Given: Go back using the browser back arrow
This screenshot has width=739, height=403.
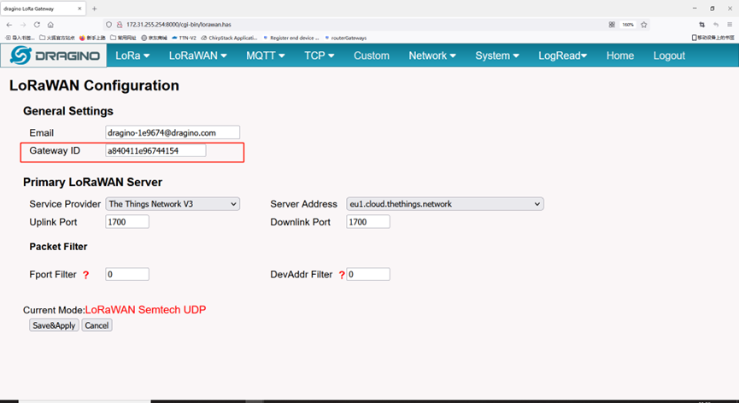Looking at the screenshot, I should click(x=9, y=25).
